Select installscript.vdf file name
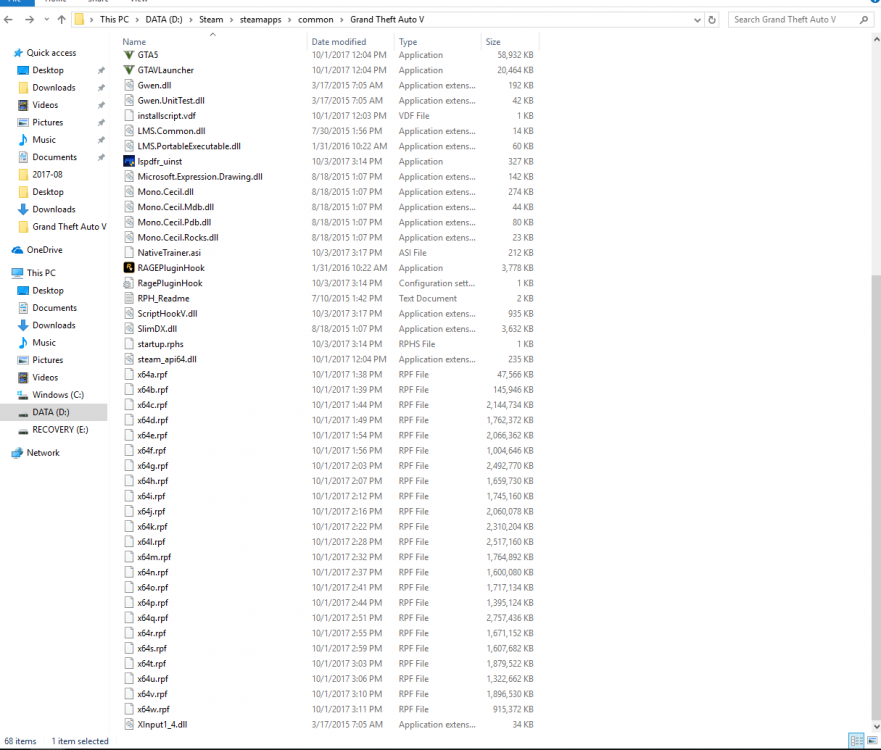The width and height of the screenshot is (881, 750). (x=167, y=116)
